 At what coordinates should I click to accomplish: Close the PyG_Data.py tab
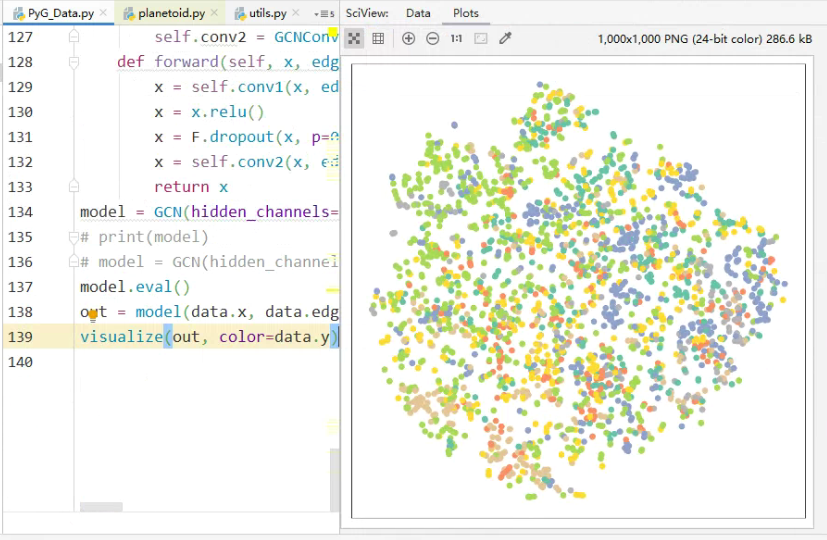[x=103, y=13]
